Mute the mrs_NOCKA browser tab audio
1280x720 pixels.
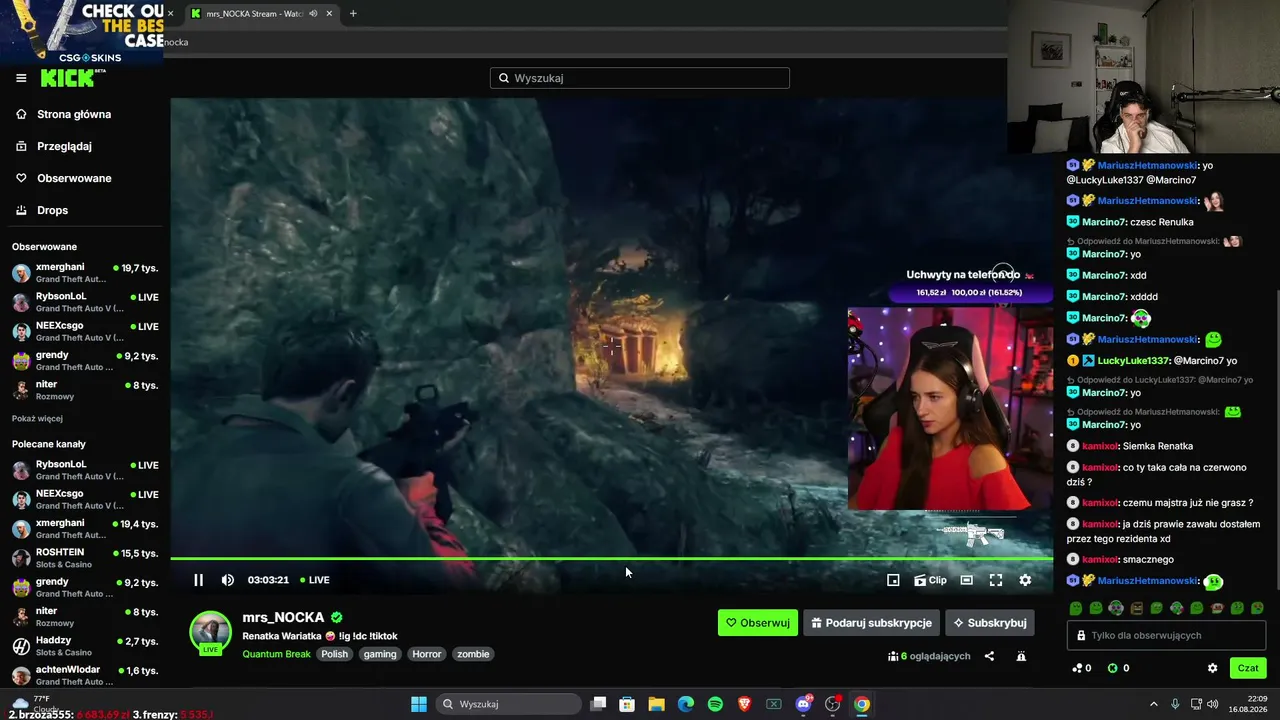(313, 14)
